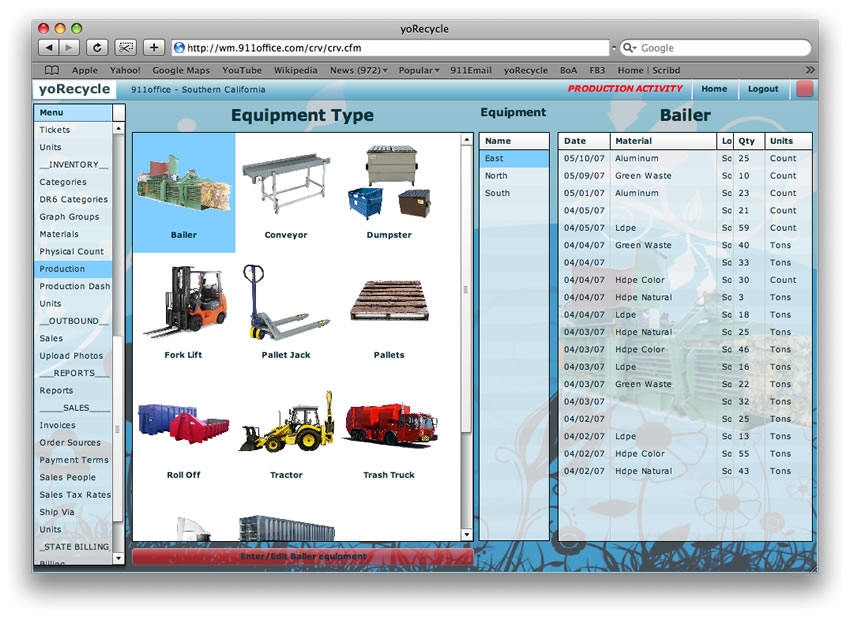The height and width of the screenshot is (617, 850).
Task: Open Invoices from the menu
Action: (x=57, y=425)
